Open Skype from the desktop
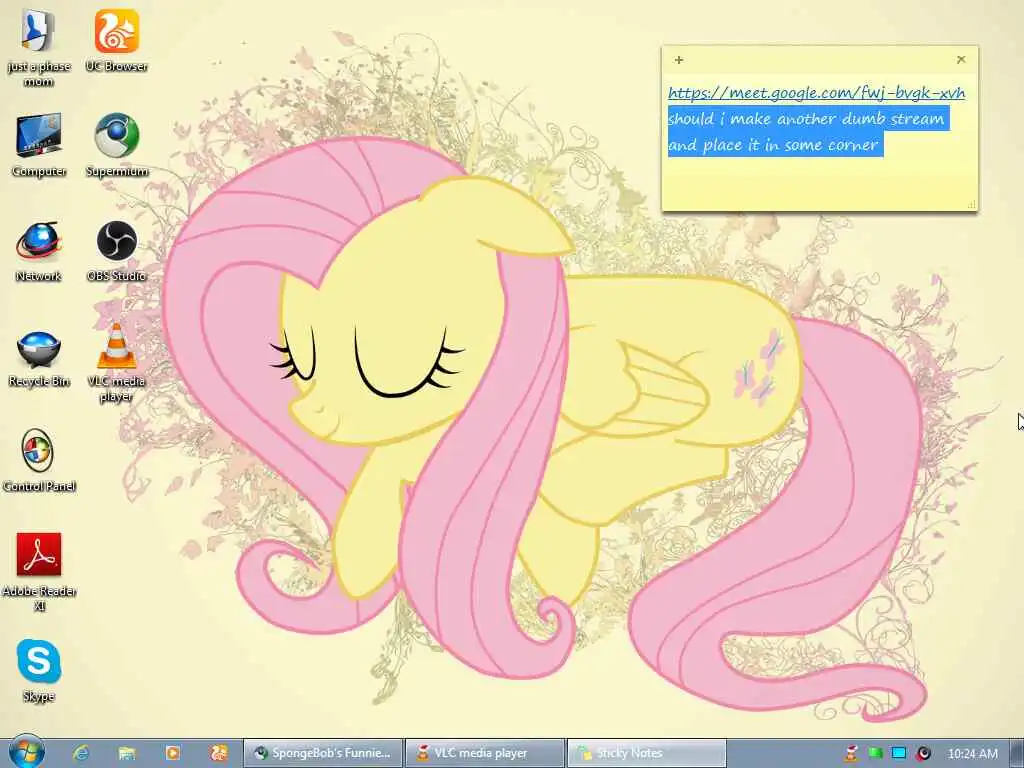This screenshot has width=1024, height=768. pos(39,670)
